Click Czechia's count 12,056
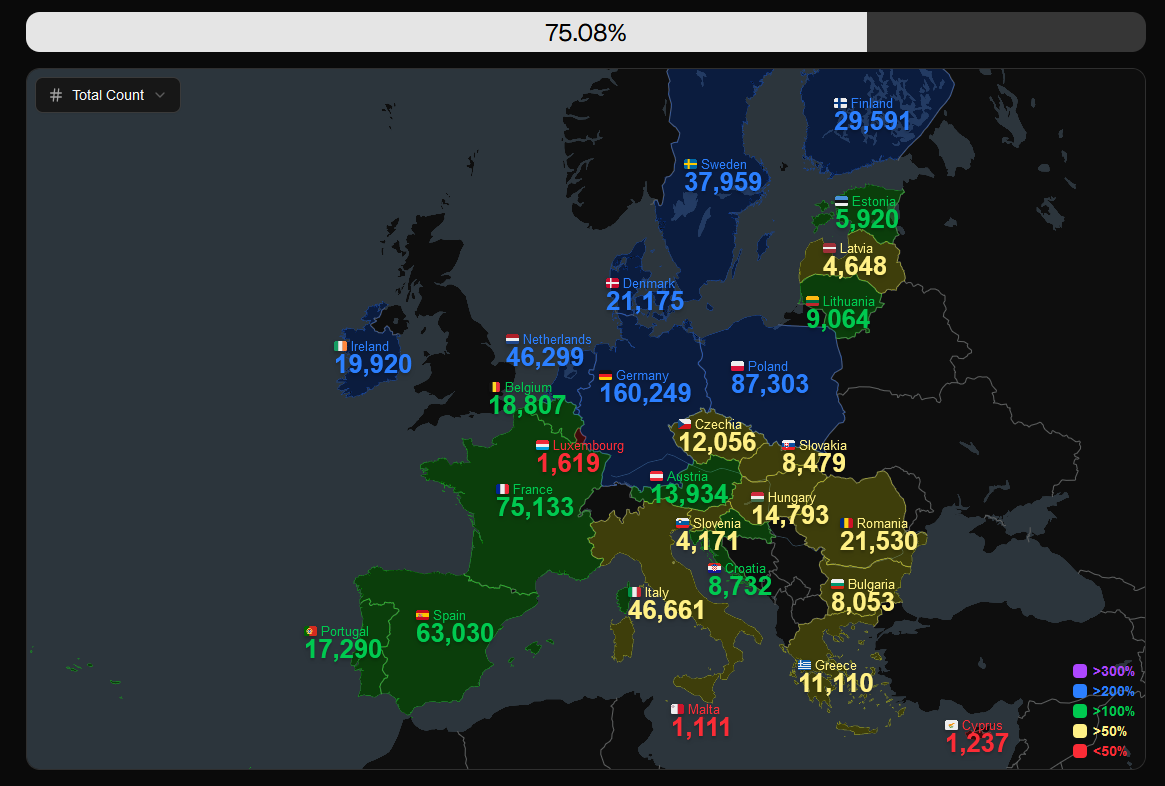The width and height of the screenshot is (1165, 786). (717, 442)
